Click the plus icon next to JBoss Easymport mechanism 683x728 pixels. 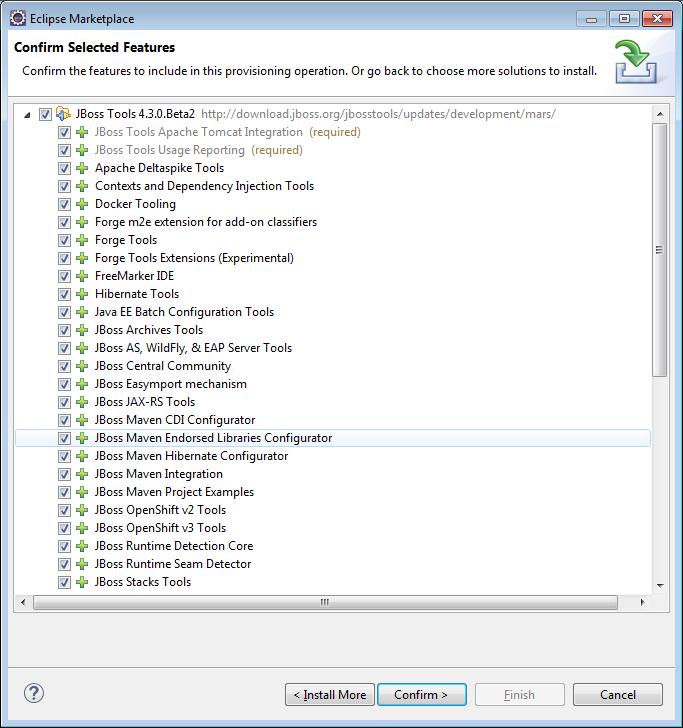pos(82,384)
